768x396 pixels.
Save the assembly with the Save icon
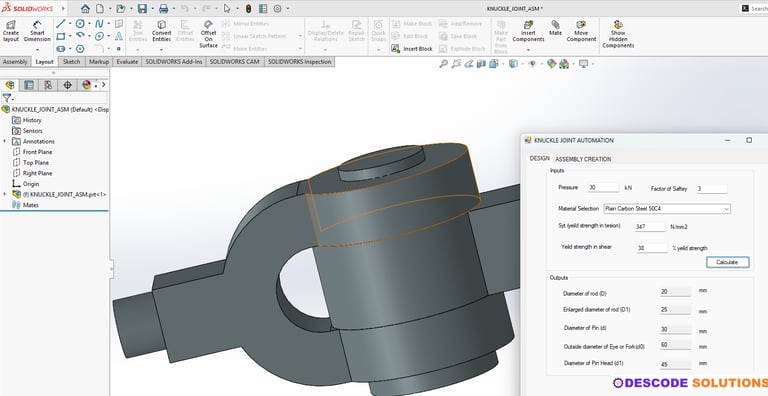point(142,8)
